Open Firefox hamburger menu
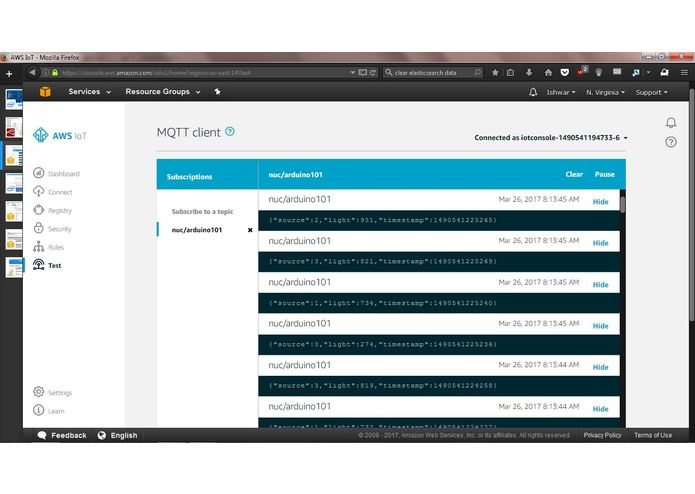The image size is (695, 494). pos(684,72)
